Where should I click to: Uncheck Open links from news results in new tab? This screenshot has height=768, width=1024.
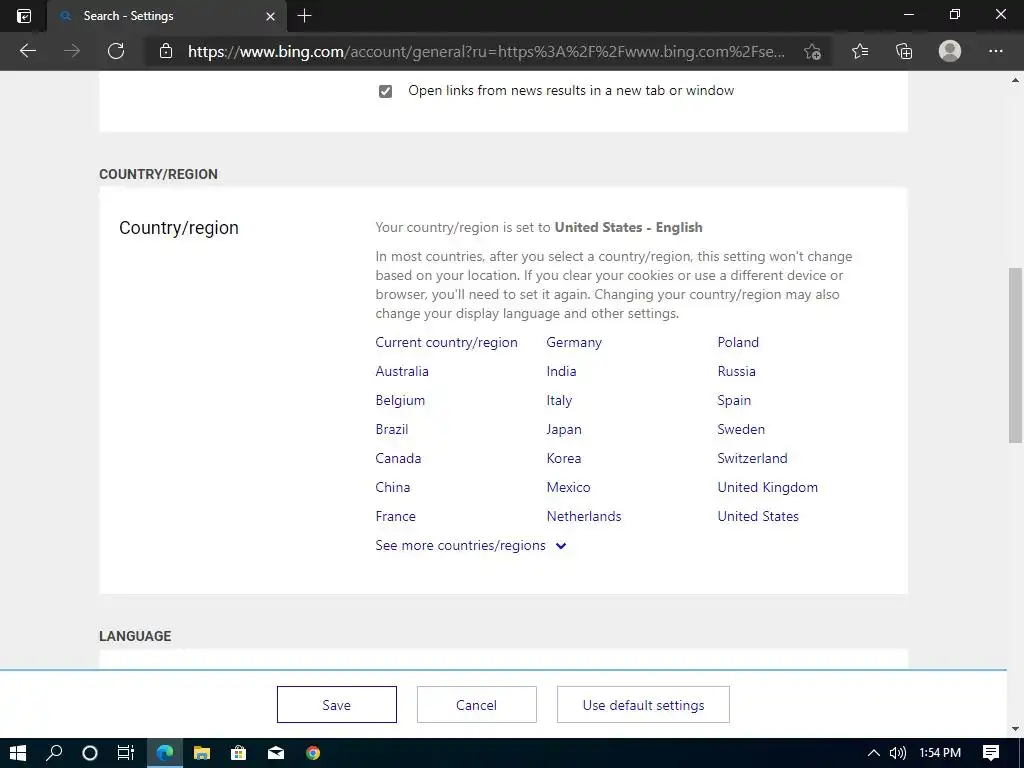click(385, 91)
